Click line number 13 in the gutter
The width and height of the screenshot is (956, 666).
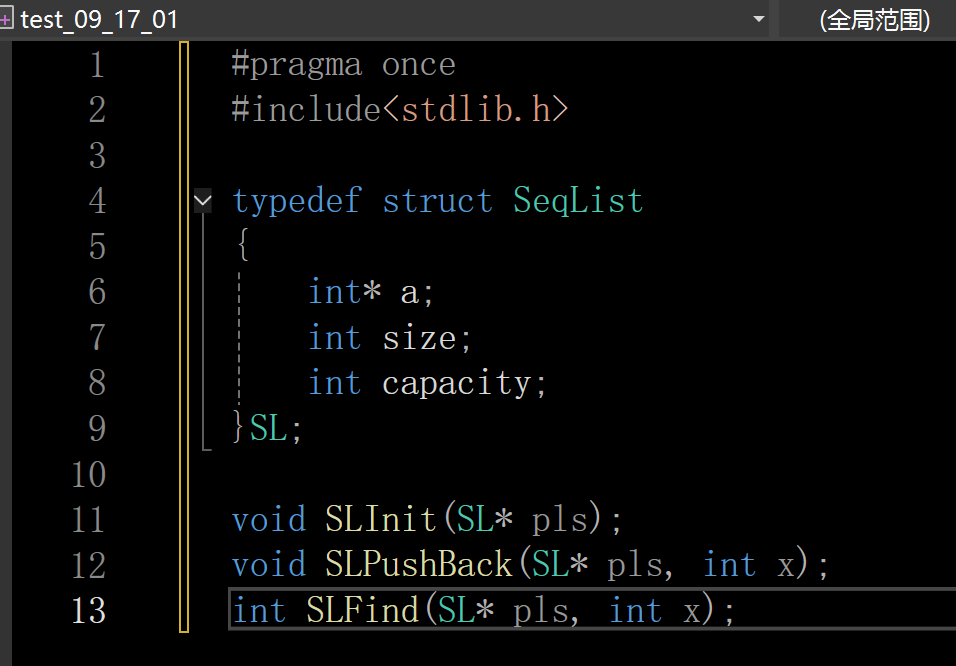pyautogui.click(x=89, y=610)
